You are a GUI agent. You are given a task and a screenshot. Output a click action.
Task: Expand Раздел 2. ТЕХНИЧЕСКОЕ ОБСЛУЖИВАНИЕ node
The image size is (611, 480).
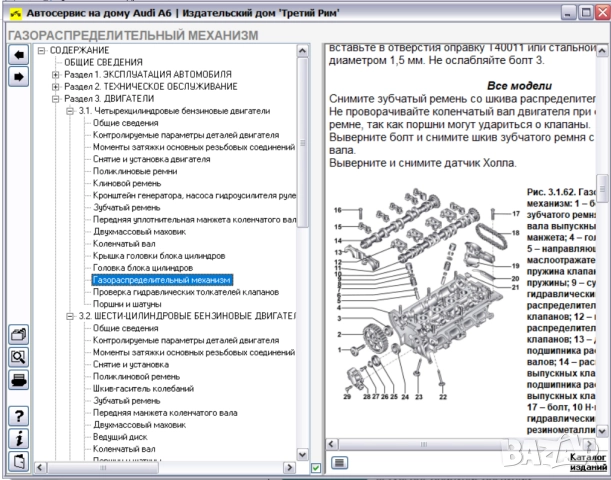[x=55, y=87]
